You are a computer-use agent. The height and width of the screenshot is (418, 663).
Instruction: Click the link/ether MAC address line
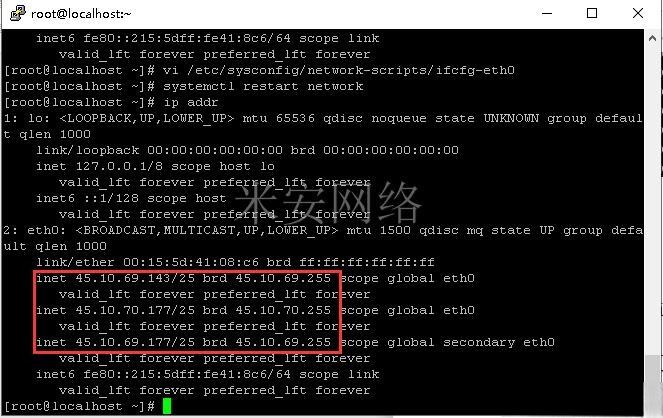tap(235, 262)
